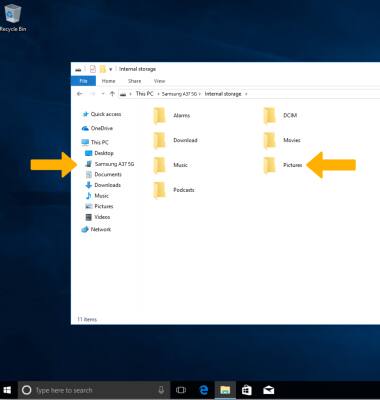Image resolution: width=380 pixels, height=400 pixels.
Task: Go back with the Back arrow
Action: pyautogui.click(x=80, y=94)
